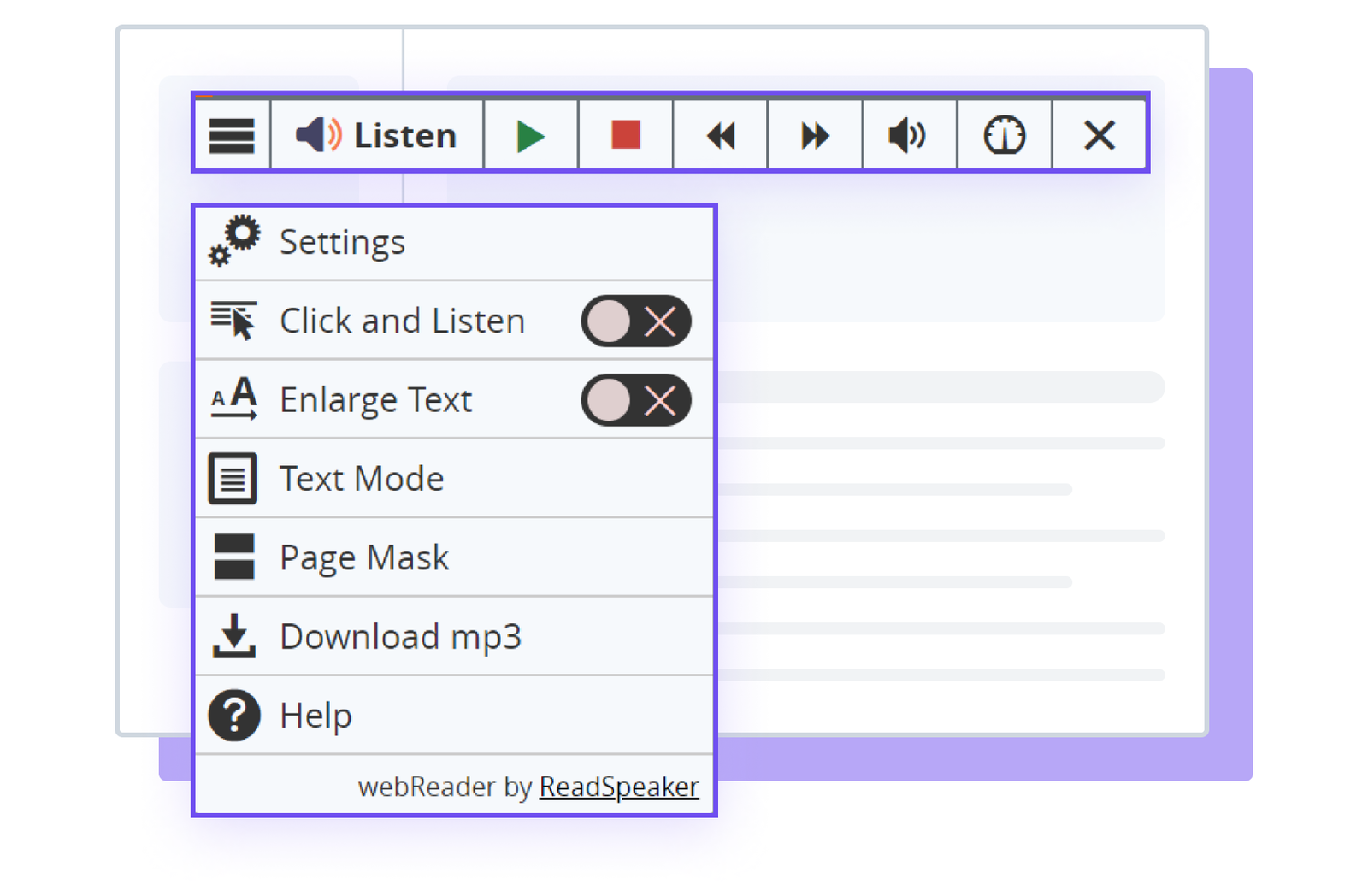1368x896 pixels.
Task: Open the ReadSpeaker link
Action: [x=617, y=787]
